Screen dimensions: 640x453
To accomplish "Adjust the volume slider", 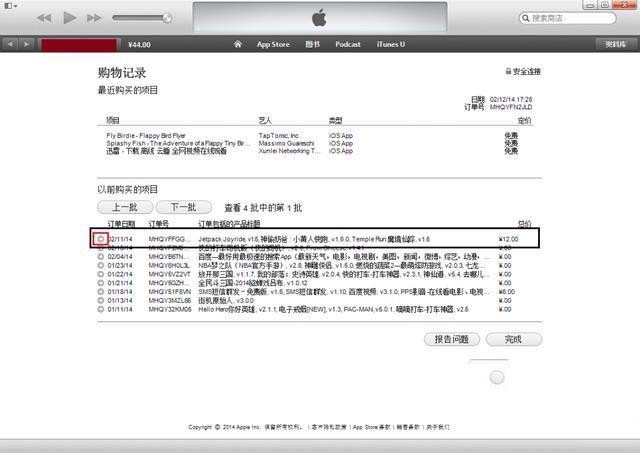I will 142,18.
